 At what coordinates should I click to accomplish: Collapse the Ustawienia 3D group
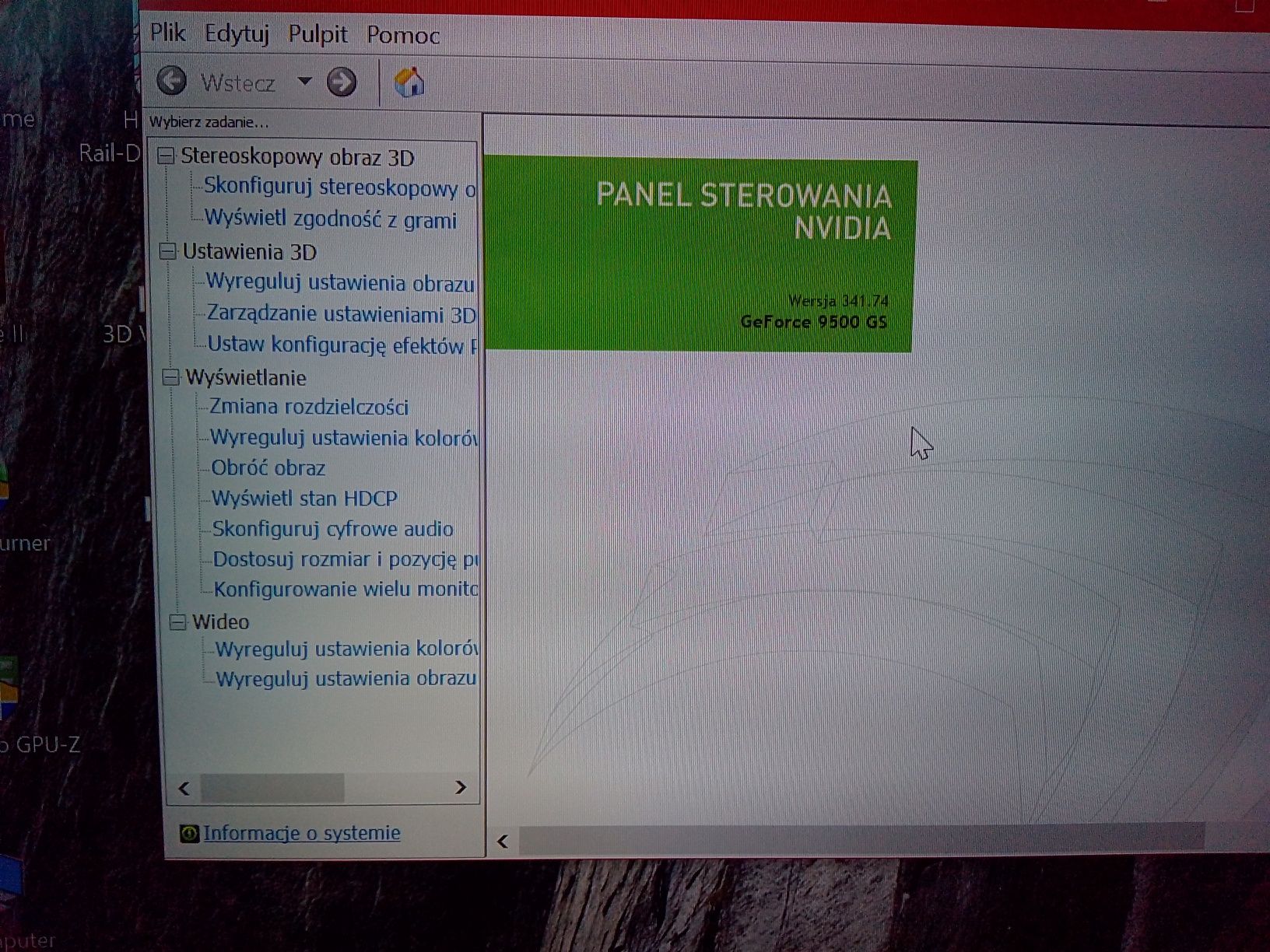click(x=167, y=251)
